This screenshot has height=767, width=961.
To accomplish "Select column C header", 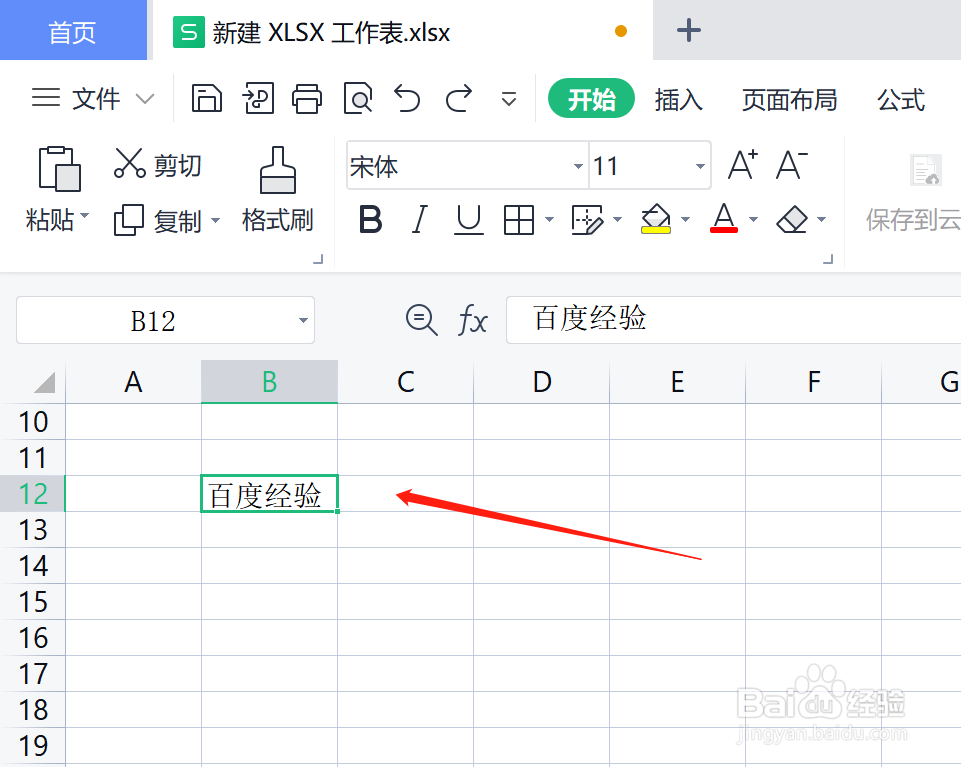I will pyautogui.click(x=406, y=382).
